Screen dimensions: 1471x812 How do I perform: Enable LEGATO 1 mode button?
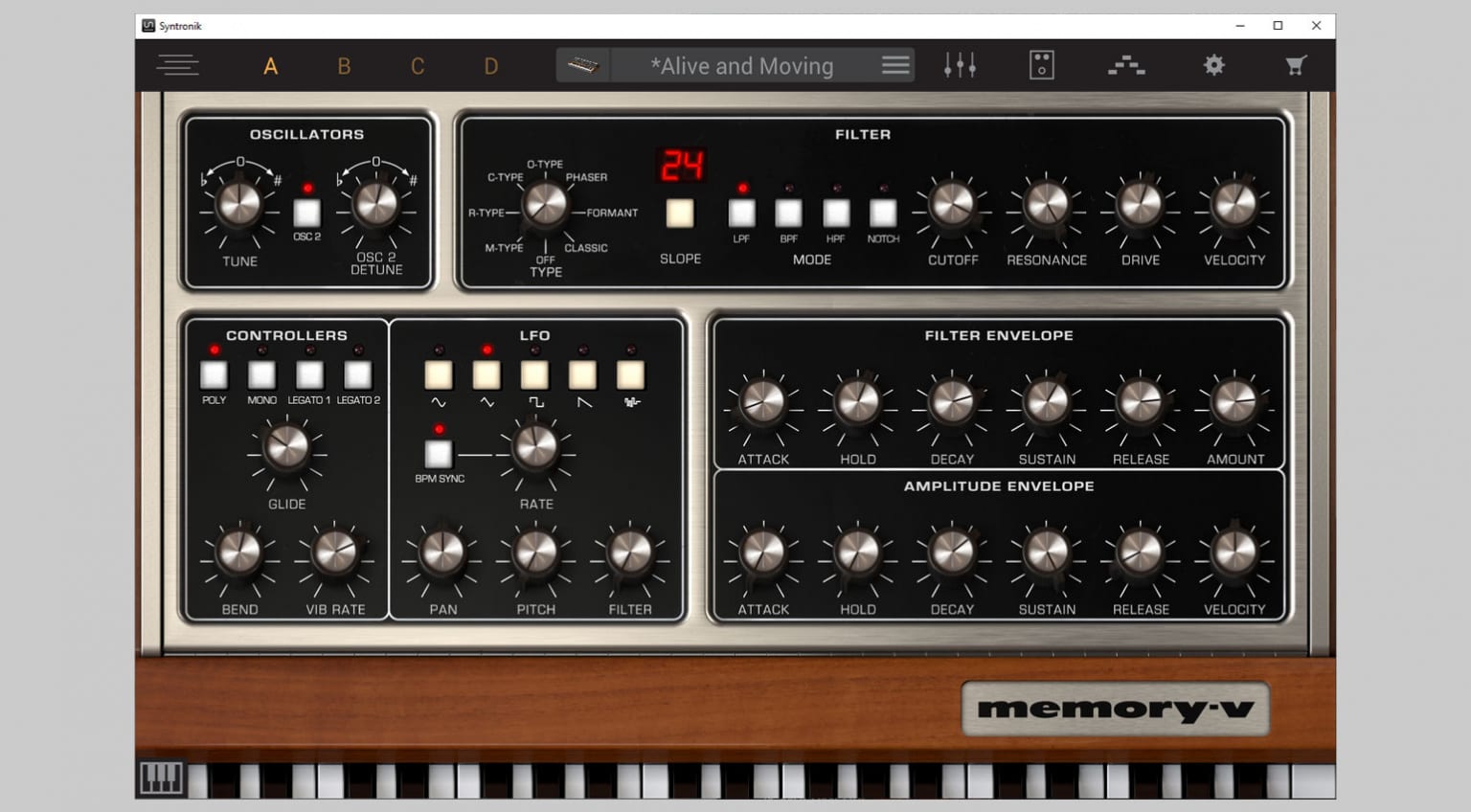click(309, 374)
